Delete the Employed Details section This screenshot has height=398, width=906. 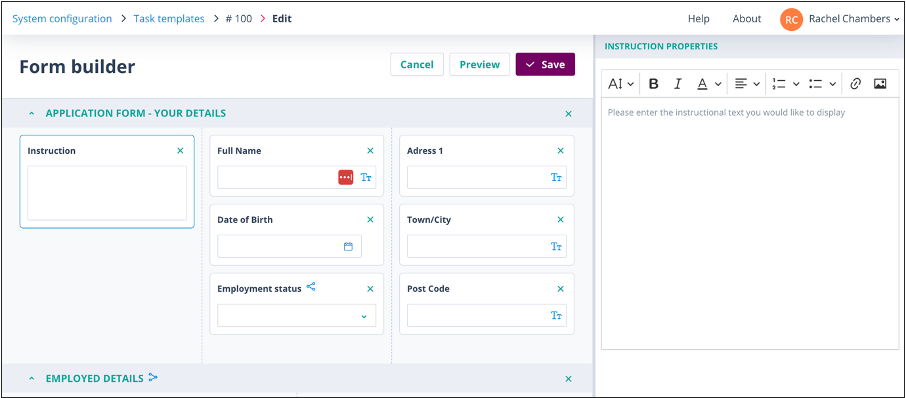[x=569, y=379]
